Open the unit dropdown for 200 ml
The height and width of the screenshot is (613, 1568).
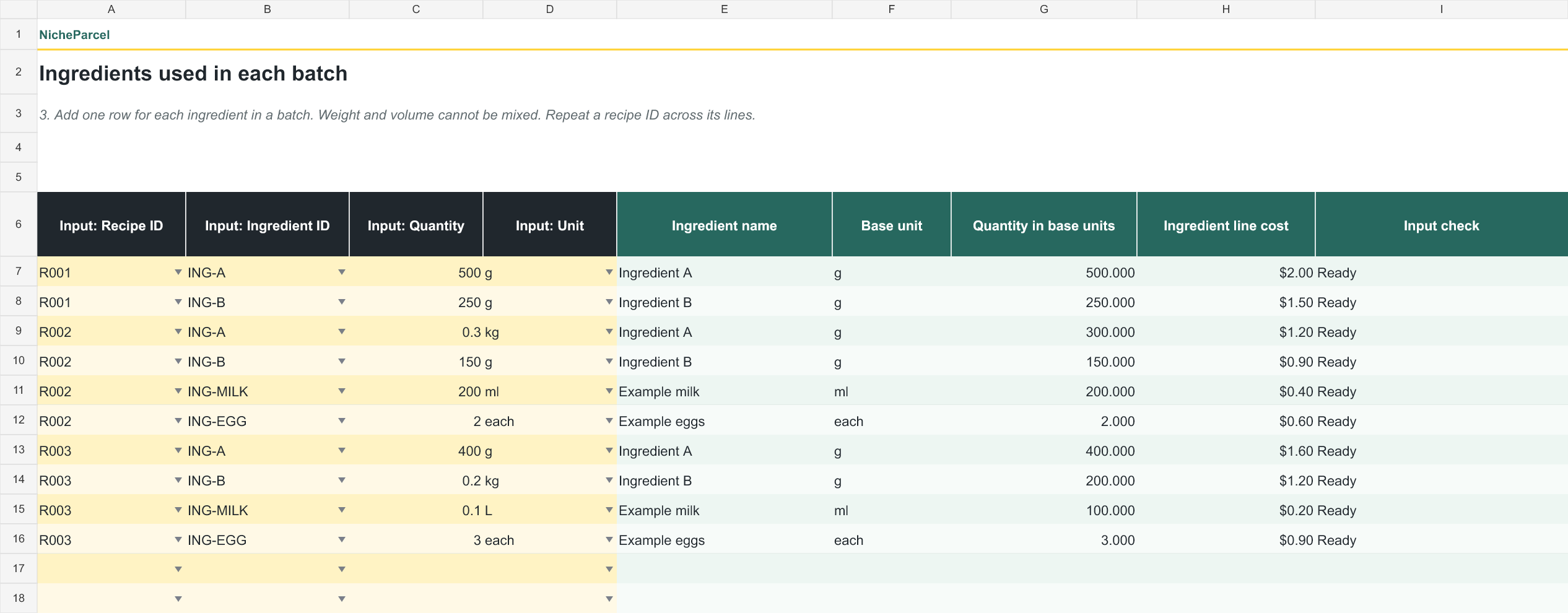[x=609, y=391]
